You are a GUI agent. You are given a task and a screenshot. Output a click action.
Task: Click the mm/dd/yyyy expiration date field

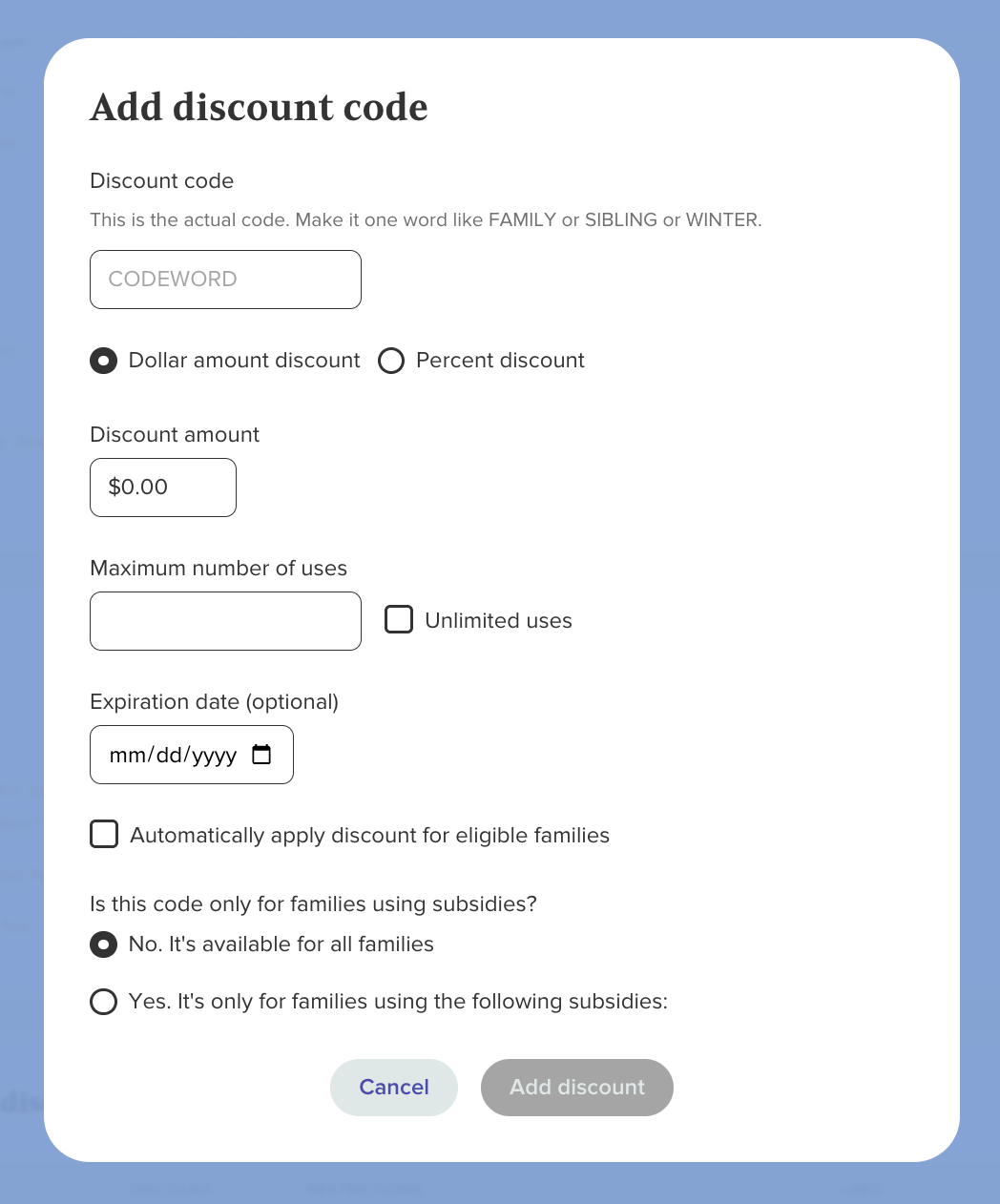pyautogui.click(x=172, y=754)
